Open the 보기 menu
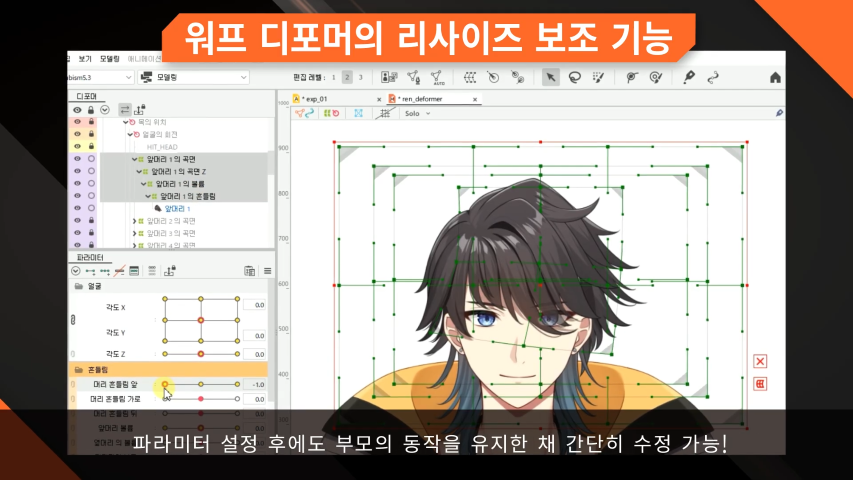853x480 pixels. [85, 59]
